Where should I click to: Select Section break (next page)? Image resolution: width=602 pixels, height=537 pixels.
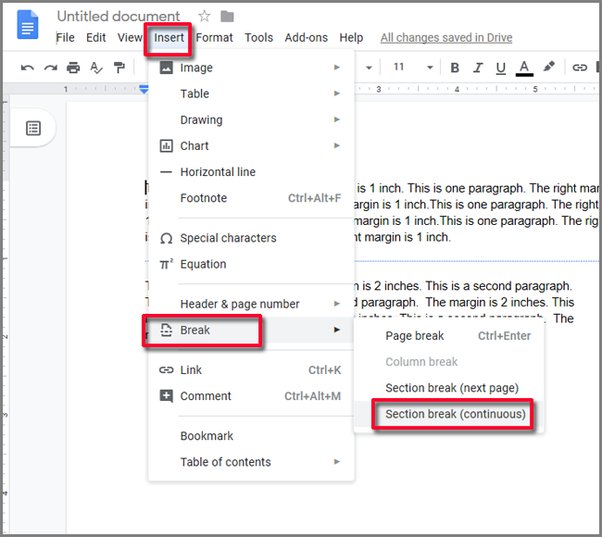pos(448,388)
